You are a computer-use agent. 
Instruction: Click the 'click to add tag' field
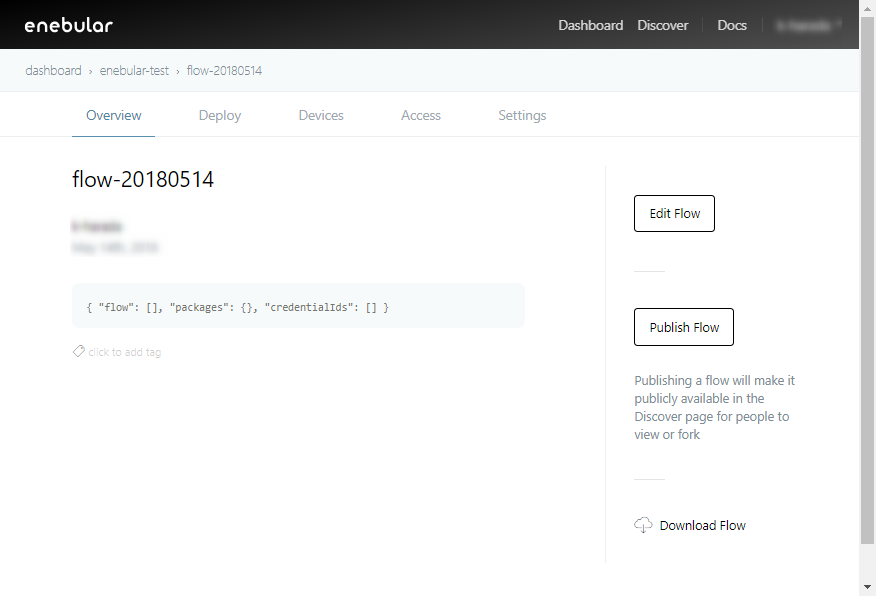point(124,352)
